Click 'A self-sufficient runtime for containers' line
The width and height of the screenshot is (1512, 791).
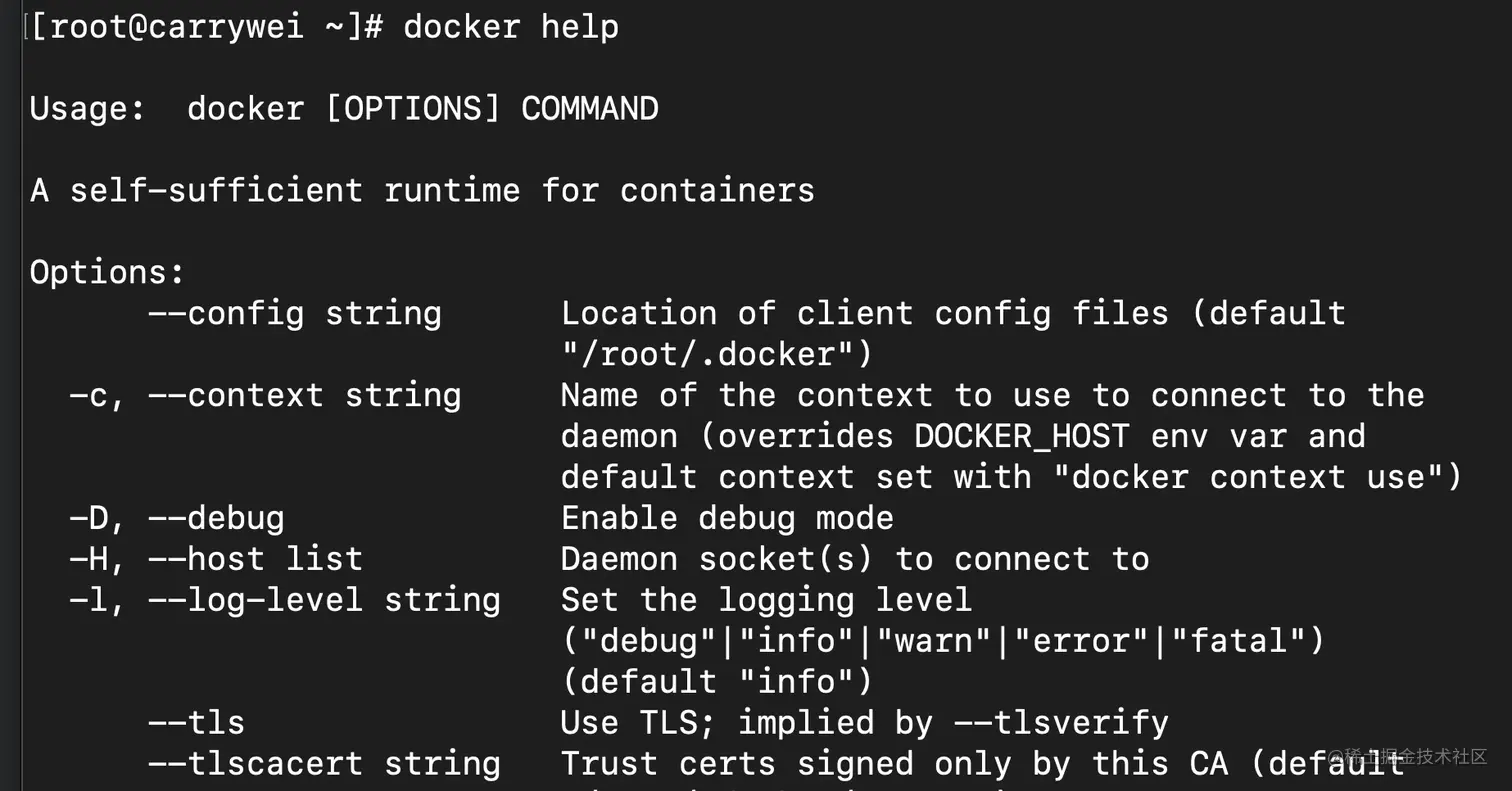(x=422, y=190)
